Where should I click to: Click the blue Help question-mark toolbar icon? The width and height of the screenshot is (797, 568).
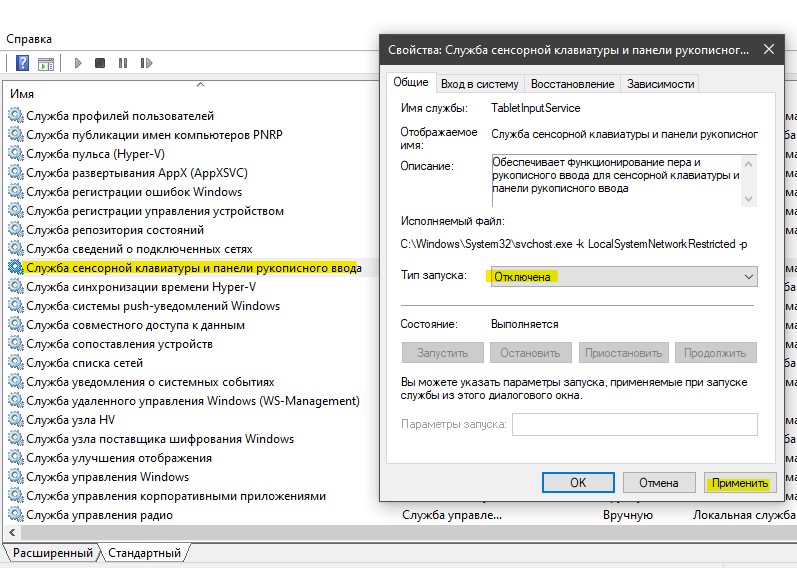[22, 63]
